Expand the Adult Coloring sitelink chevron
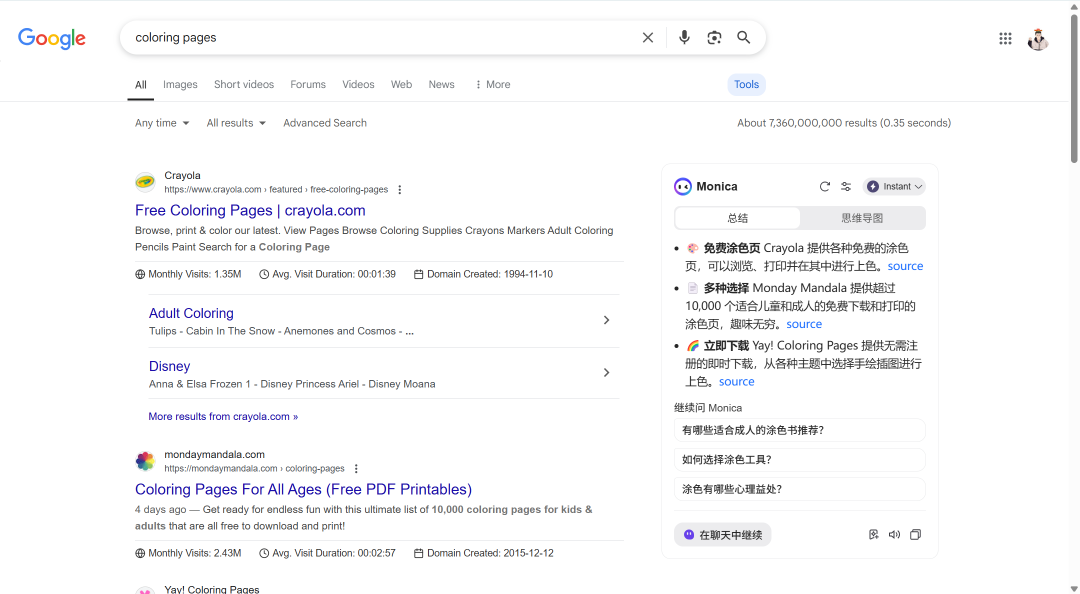The width and height of the screenshot is (1080, 594). pos(606,320)
